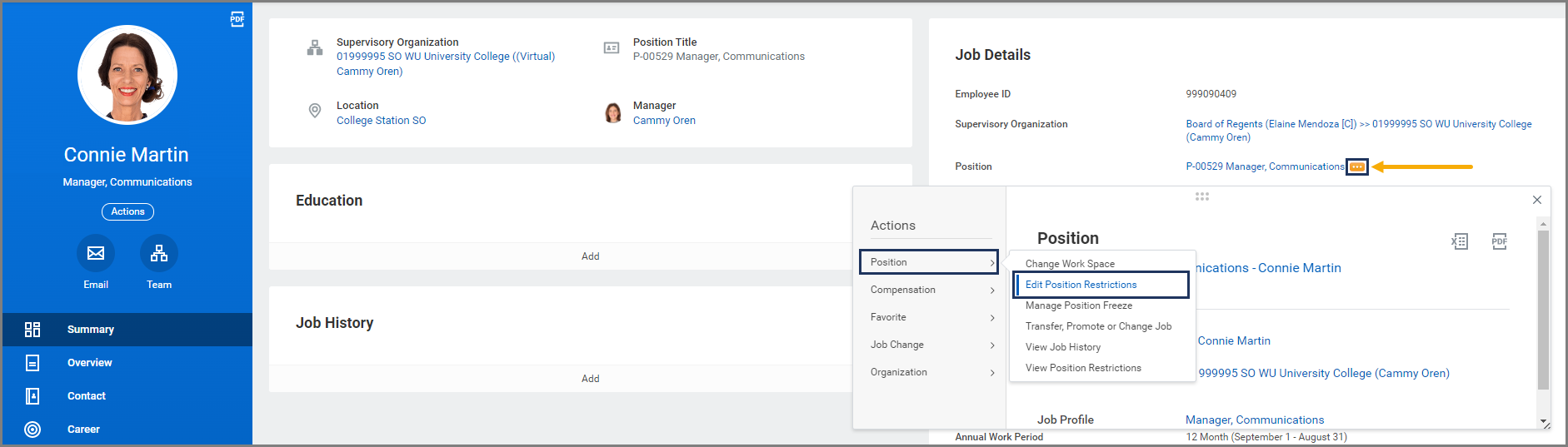Click Add under Education section
The height and width of the screenshot is (447, 1568).
pos(590,256)
